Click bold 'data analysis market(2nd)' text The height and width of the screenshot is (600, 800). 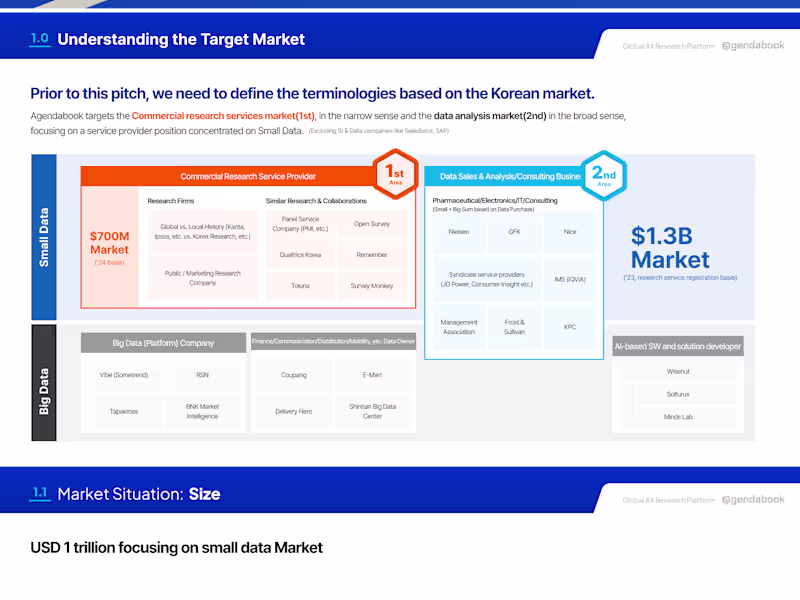point(490,116)
